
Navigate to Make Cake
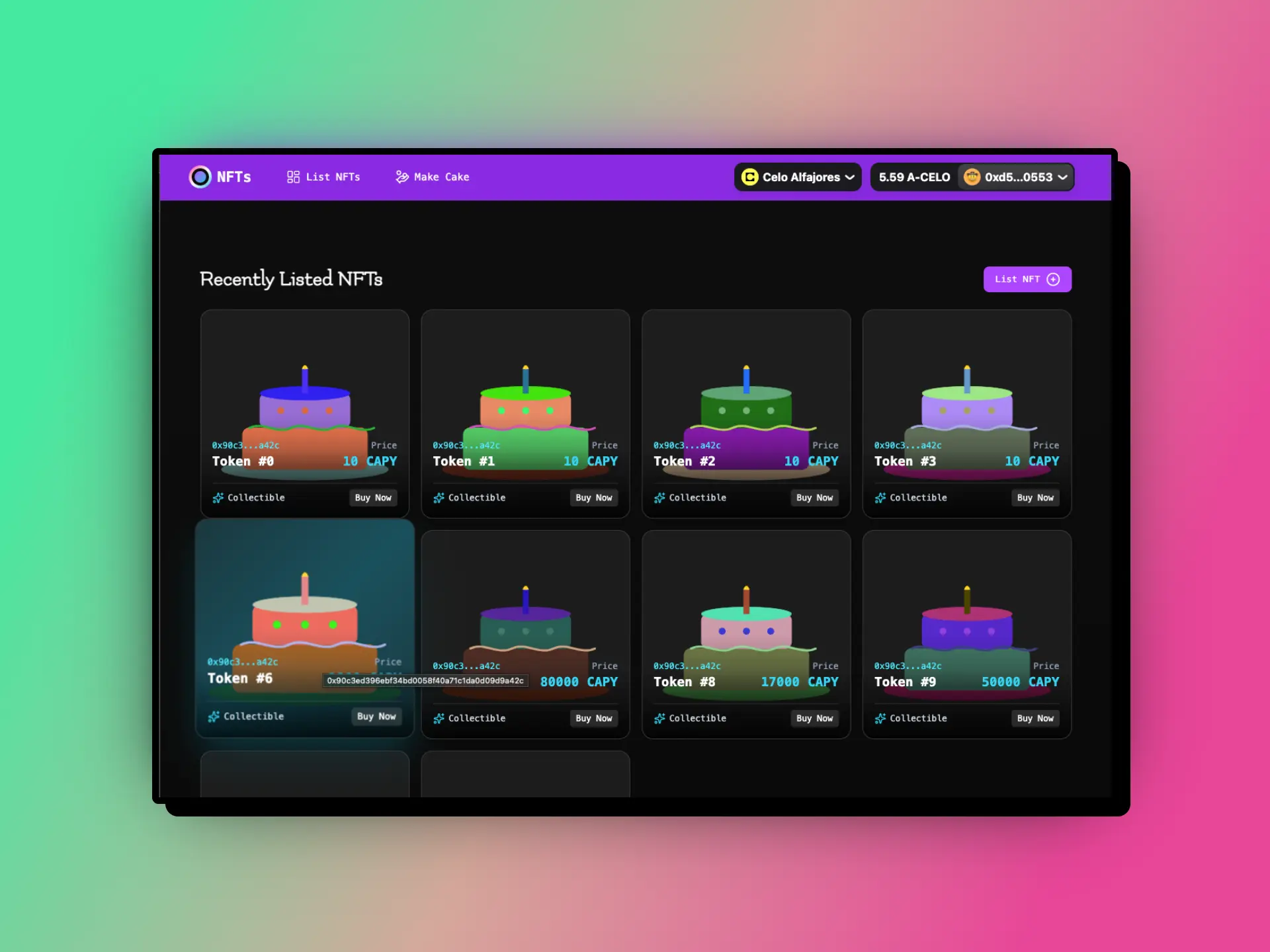pos(441,177)
